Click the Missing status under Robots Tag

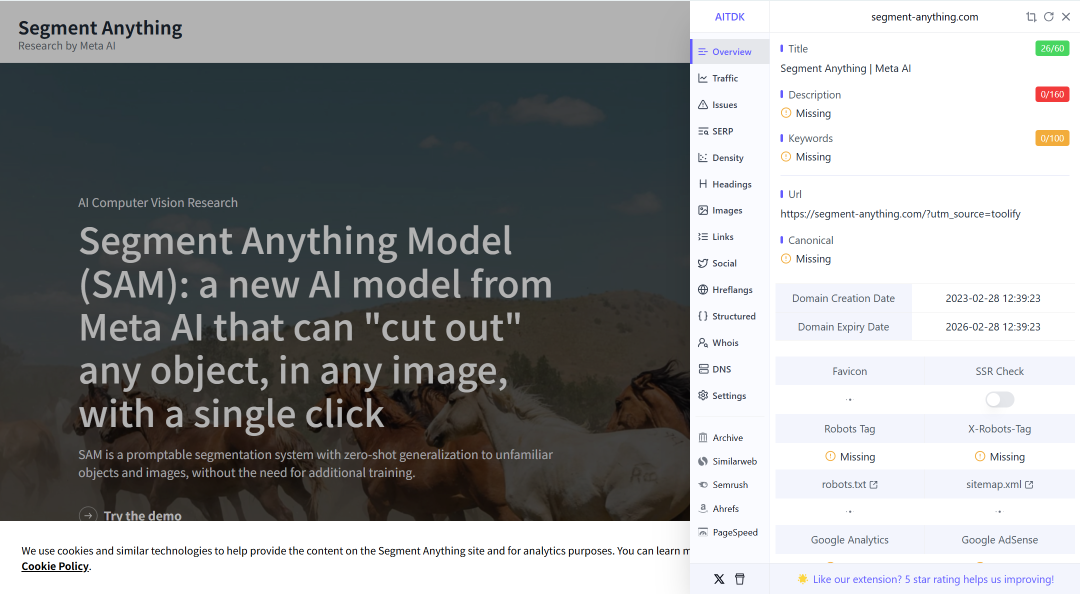click(x=850, y=457)
